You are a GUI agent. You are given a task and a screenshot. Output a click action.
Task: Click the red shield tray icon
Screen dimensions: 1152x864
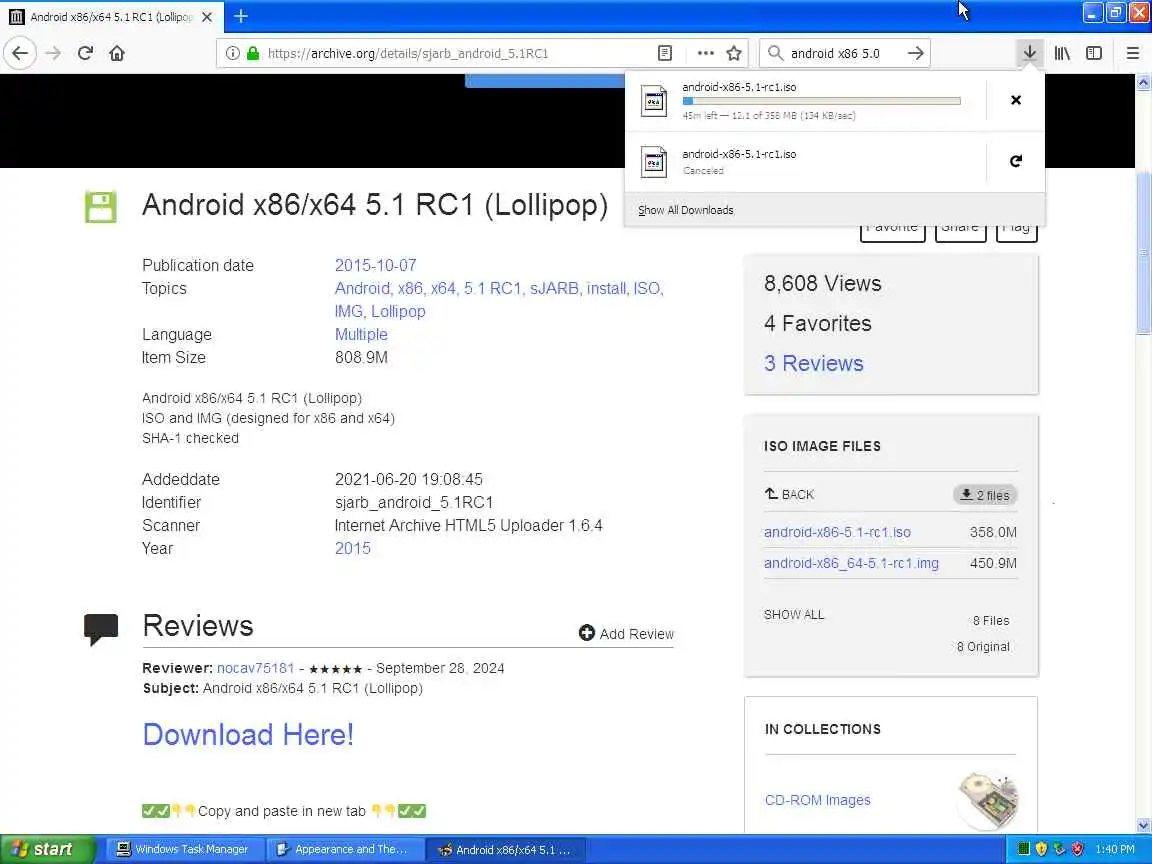(x=1077, y=849)
